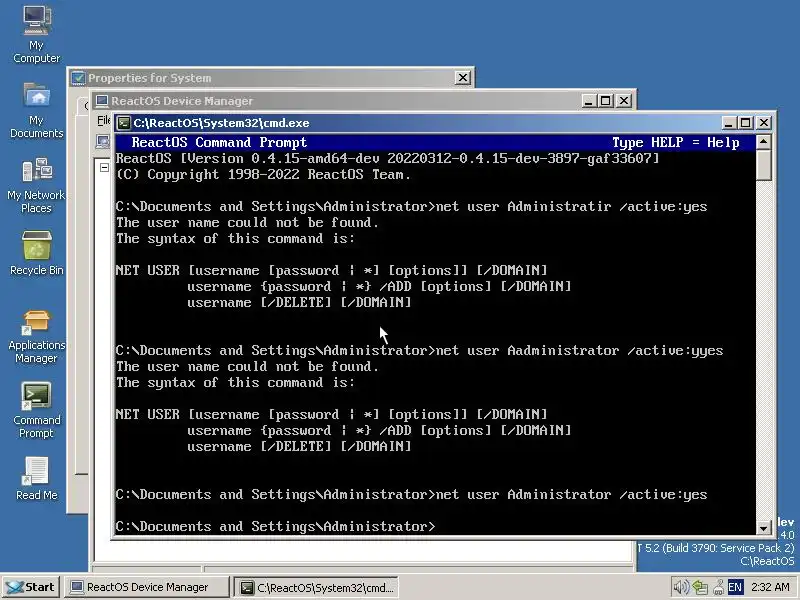This screenshot has height=600, width=800.
Task: Click the Device Manager toolbar computer icon
Action: (103, 141)
